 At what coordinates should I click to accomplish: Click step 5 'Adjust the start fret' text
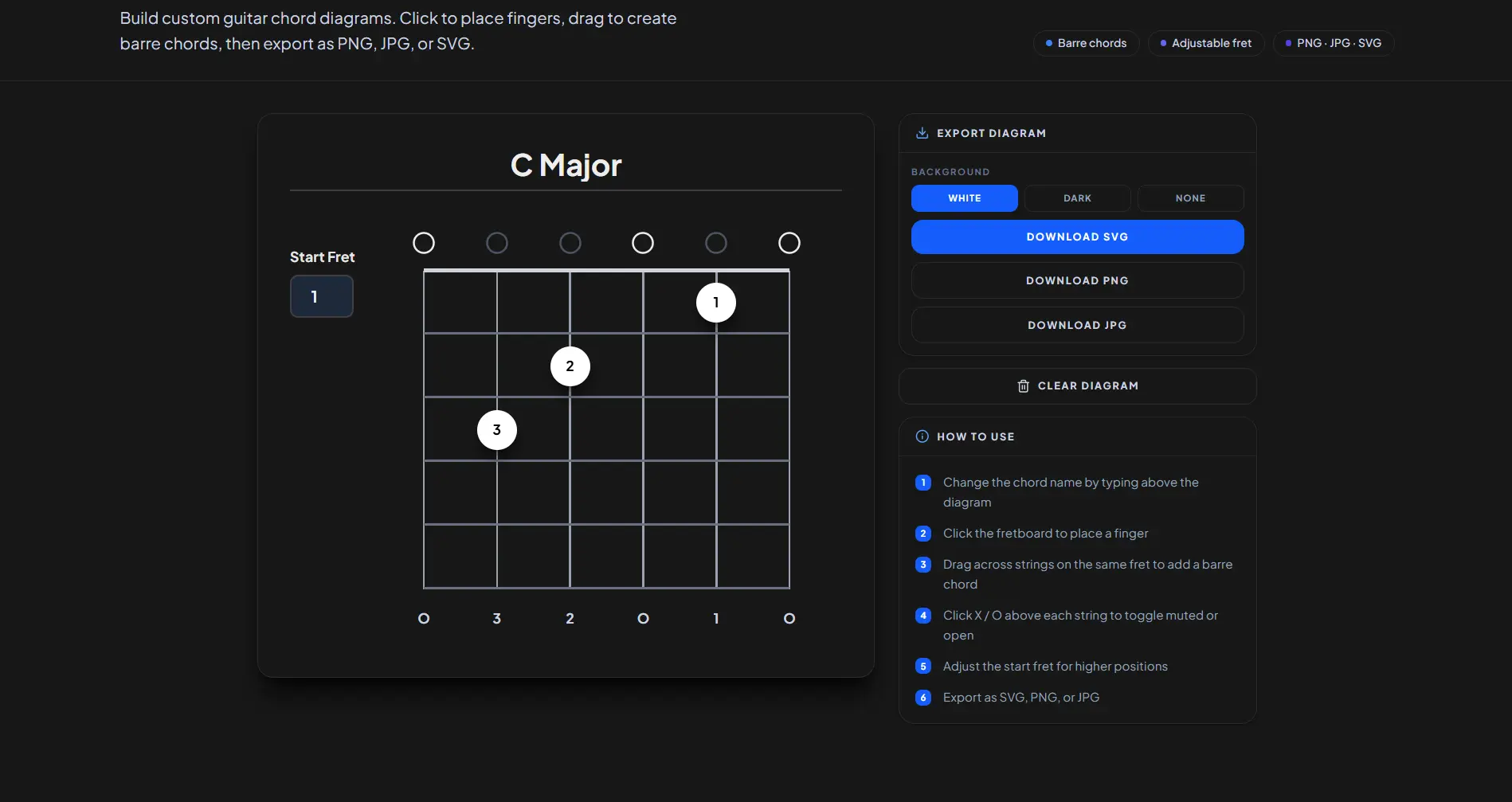[x=1056, y=667]
